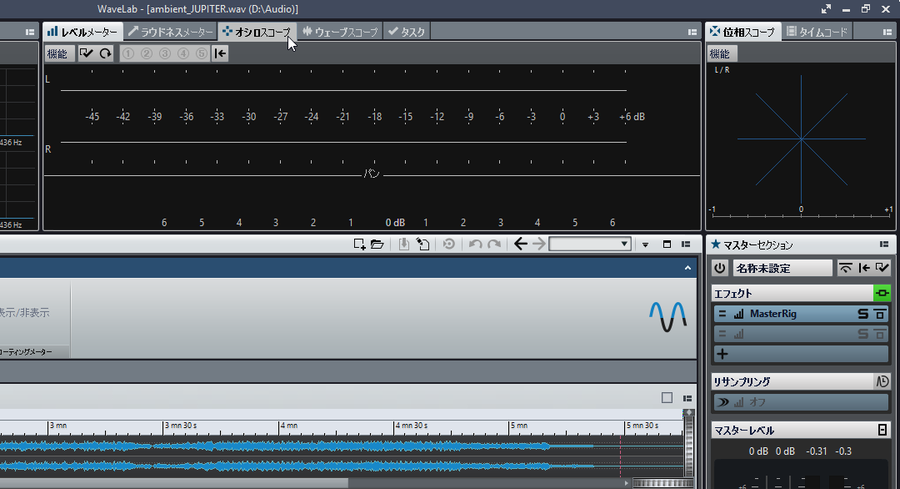Create a new file with the new document icon

click(x=359, y=244)
